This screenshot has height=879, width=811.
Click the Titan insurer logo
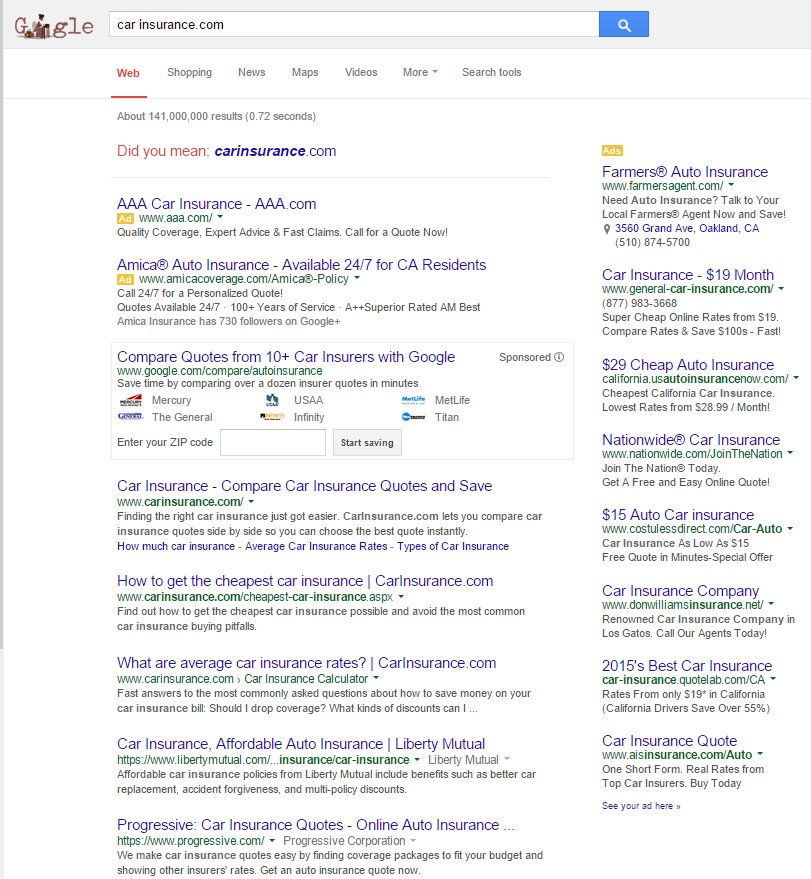(413, 417)
